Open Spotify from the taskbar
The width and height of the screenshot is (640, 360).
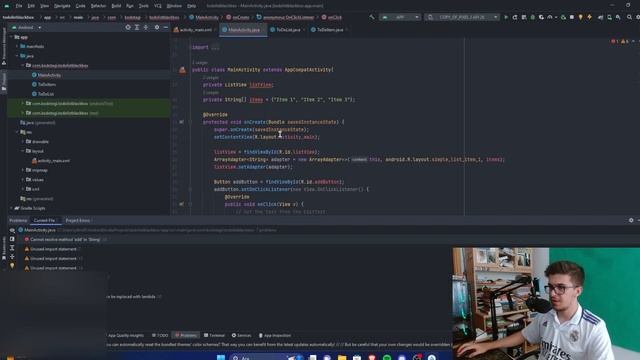click(387, 358)
